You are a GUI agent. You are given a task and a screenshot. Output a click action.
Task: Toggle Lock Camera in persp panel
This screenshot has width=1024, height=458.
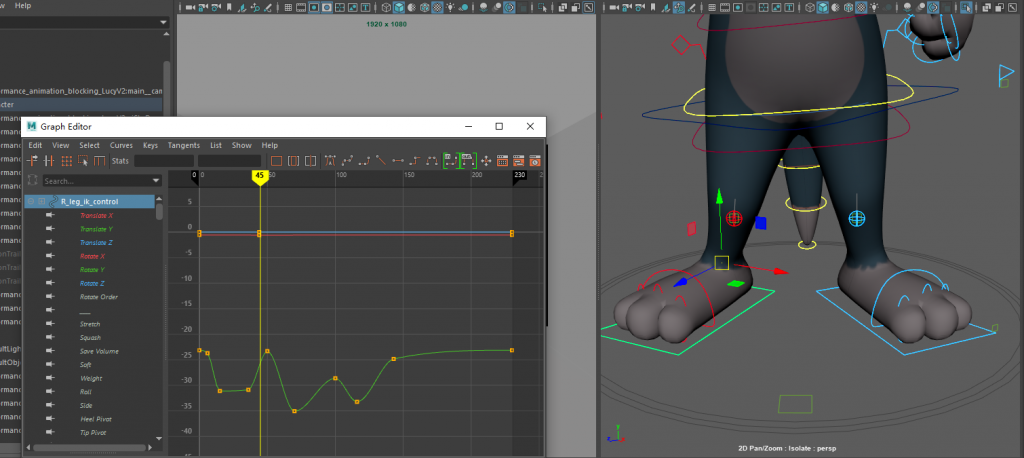click(x=626, y=7)
